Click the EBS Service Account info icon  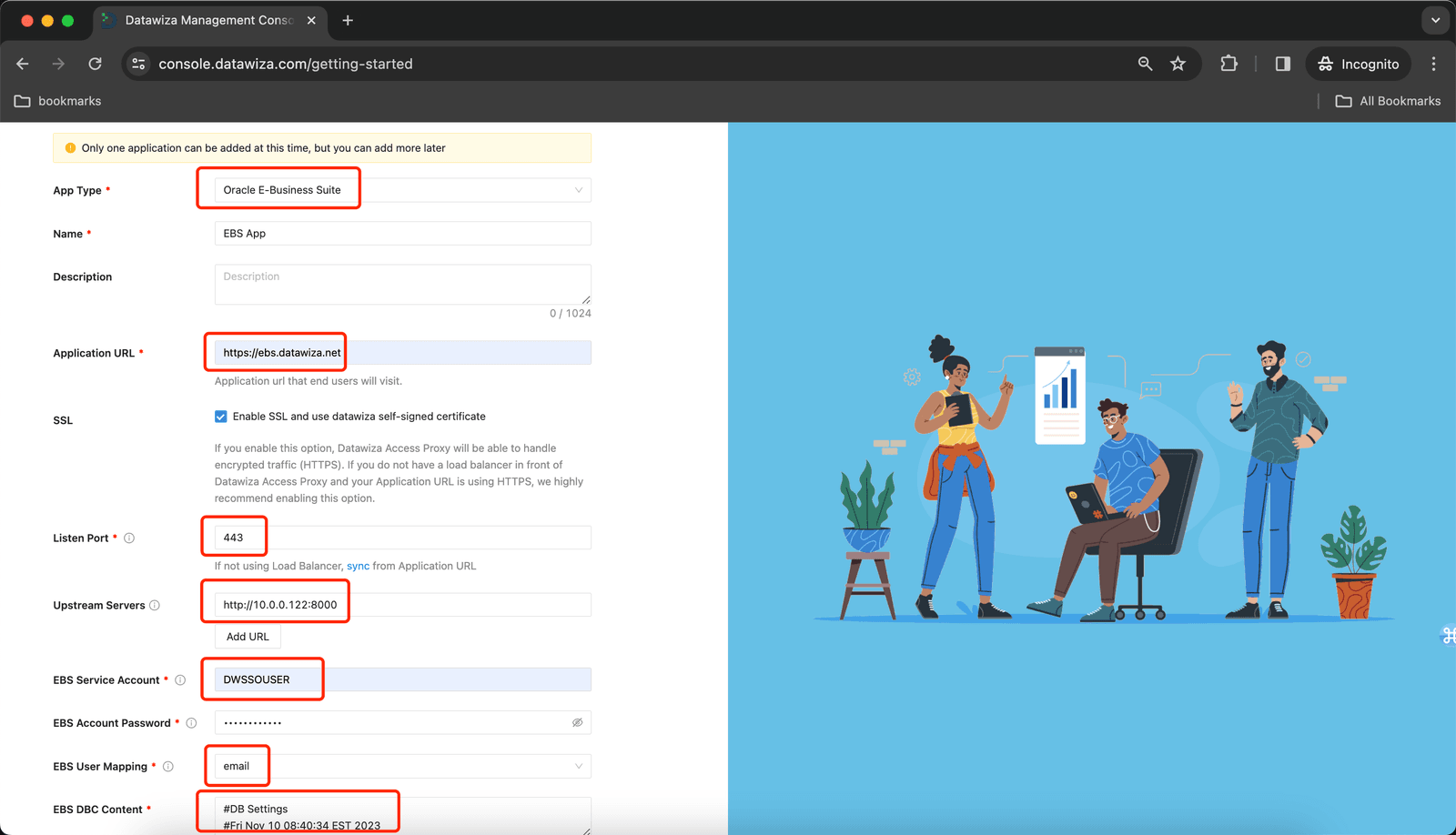tap(180, 679)
